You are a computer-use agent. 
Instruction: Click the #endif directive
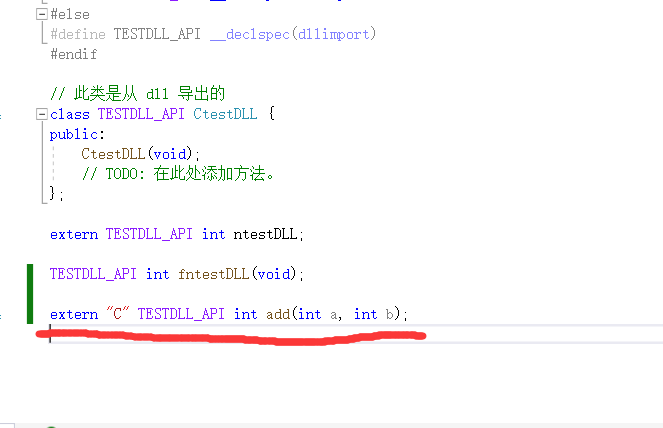[x=74, y=54]
